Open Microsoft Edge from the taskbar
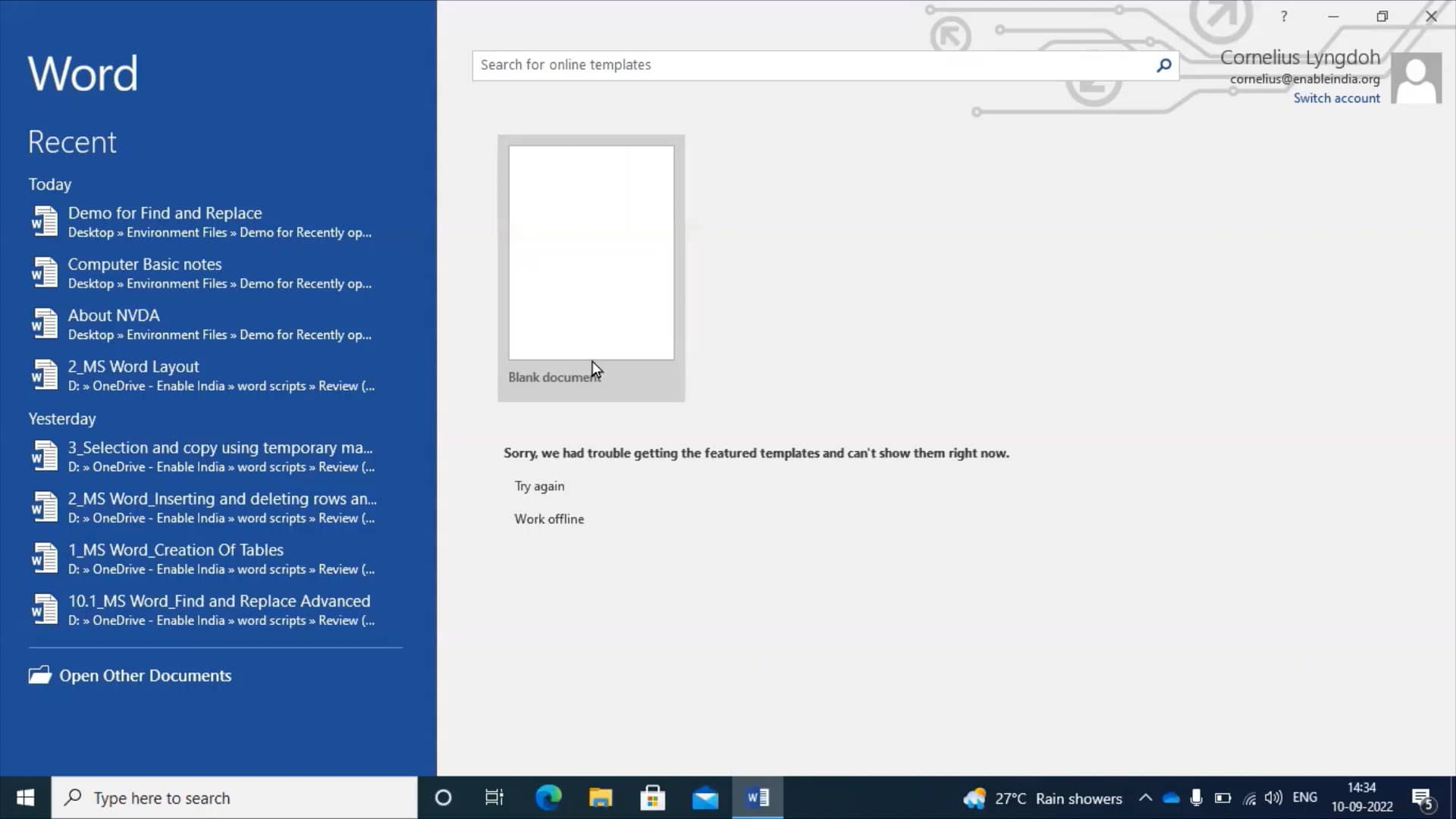Screen dimensions: 1456x819 click(548, 798)
